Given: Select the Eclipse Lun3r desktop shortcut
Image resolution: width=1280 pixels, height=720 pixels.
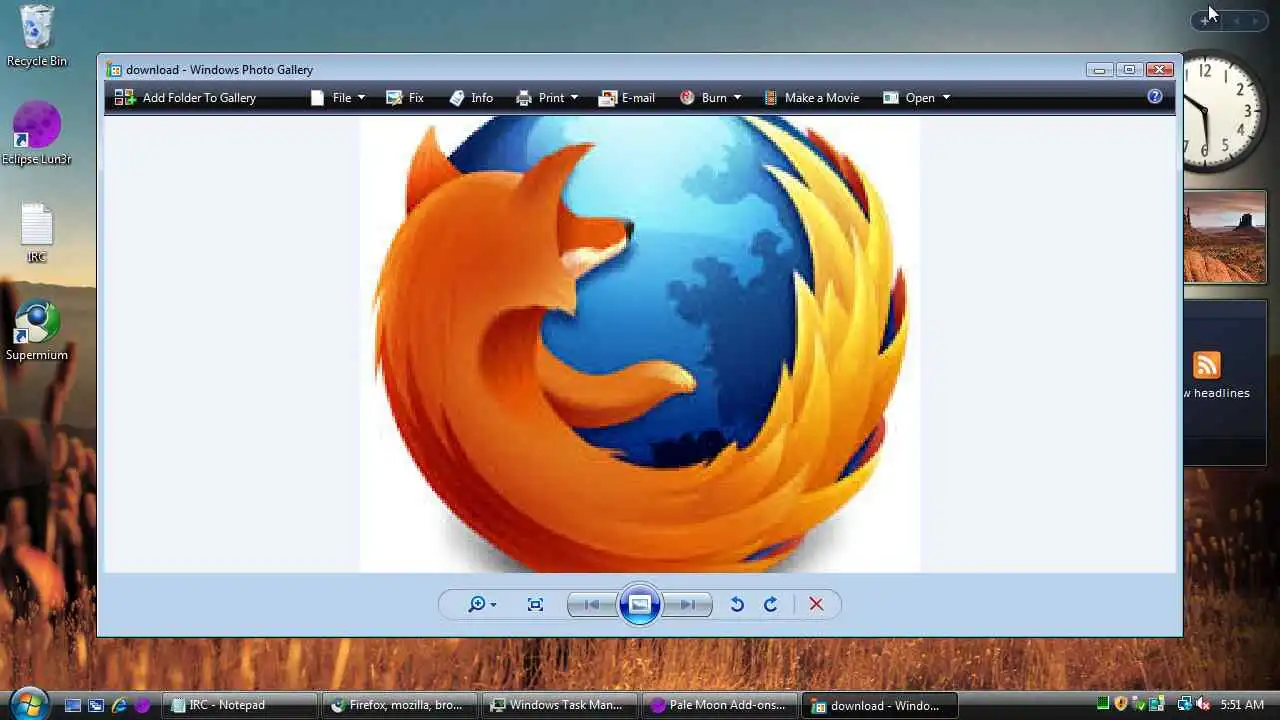Looking at the screenshot, I should tap(37, 134).
